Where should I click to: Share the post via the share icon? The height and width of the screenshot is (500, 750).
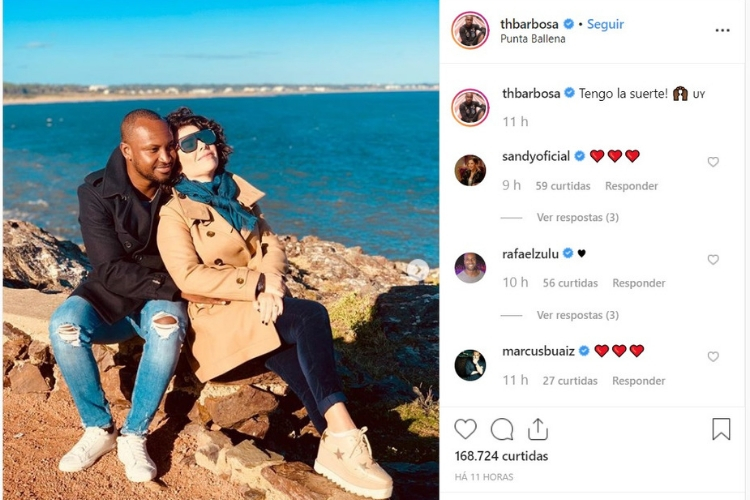538,429
